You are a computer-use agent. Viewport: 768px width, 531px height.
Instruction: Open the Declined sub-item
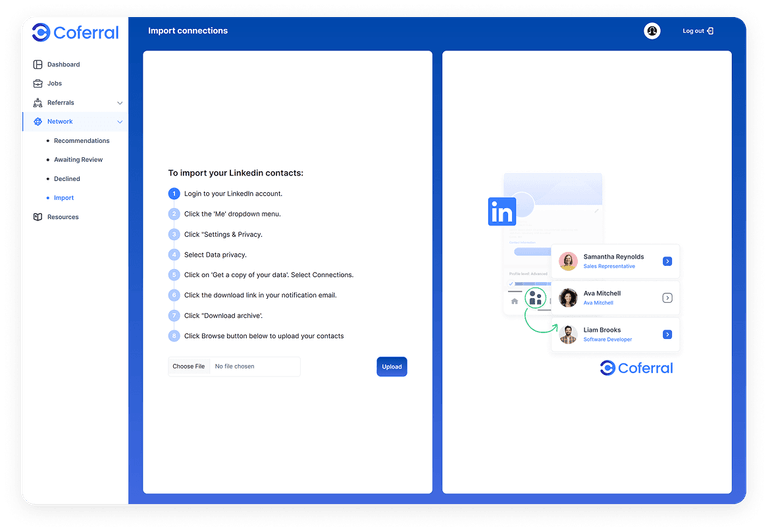click(x=67, y=179)
